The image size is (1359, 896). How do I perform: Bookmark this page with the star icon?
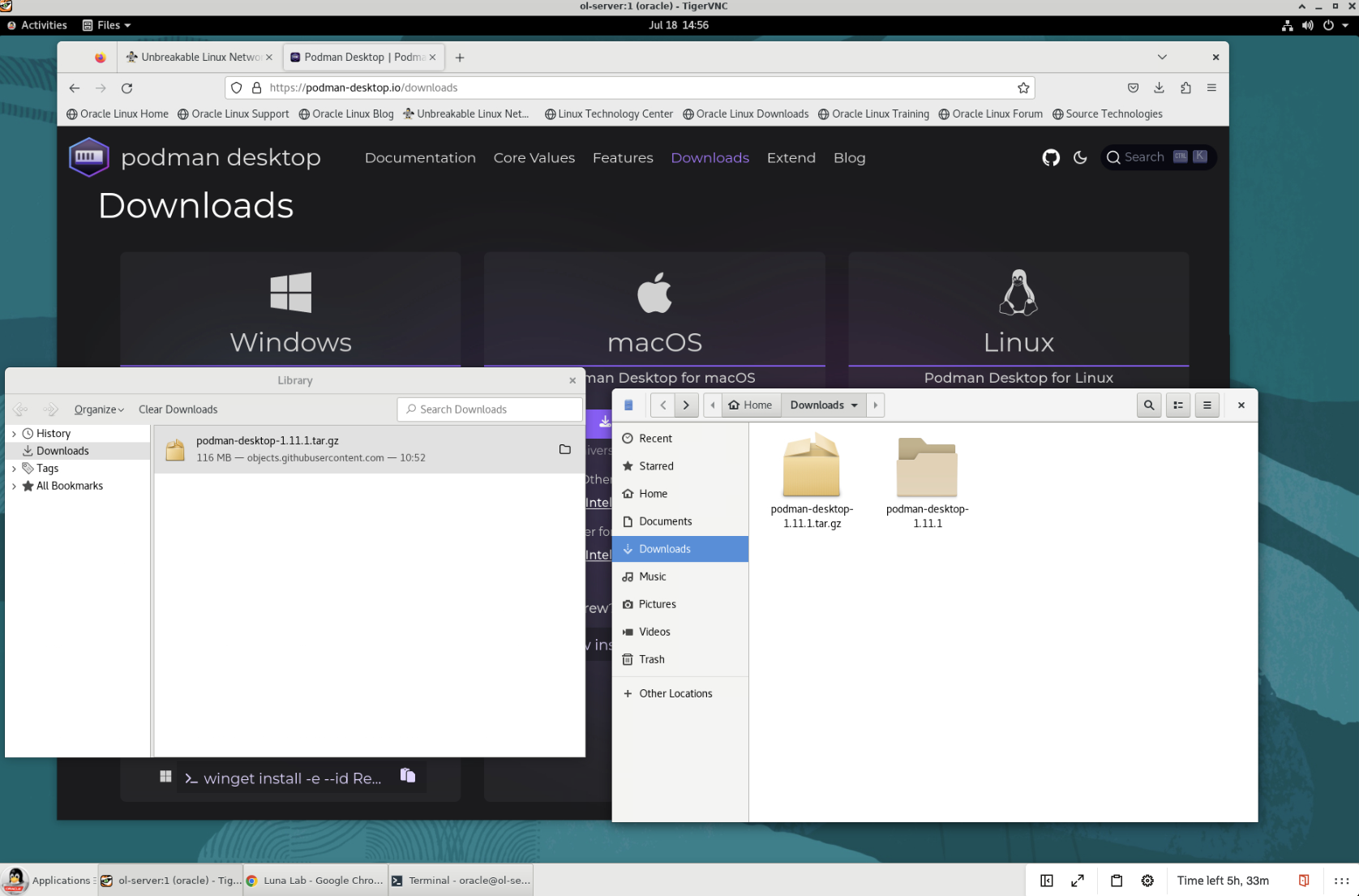(x=1023, y=88)
